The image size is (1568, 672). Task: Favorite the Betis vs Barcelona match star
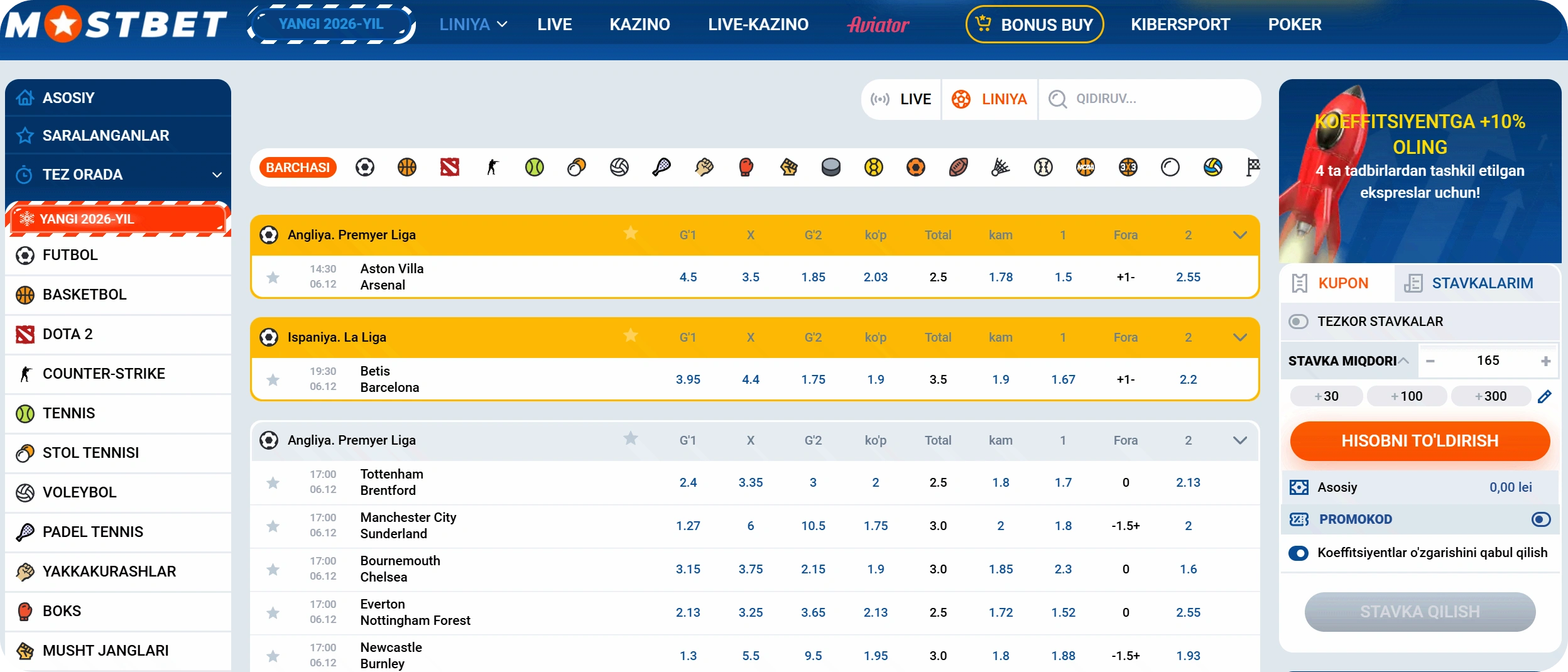[273, 379]
